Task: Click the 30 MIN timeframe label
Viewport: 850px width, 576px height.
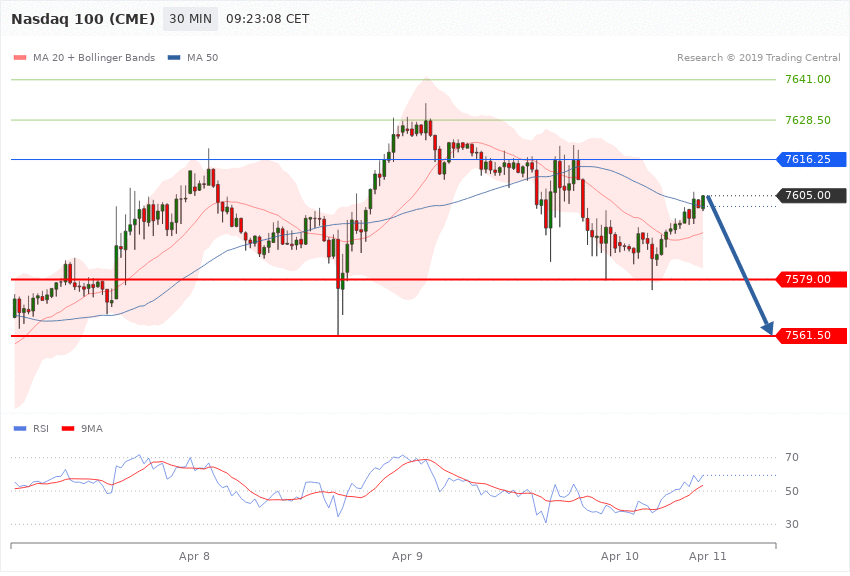Action: 190,19
